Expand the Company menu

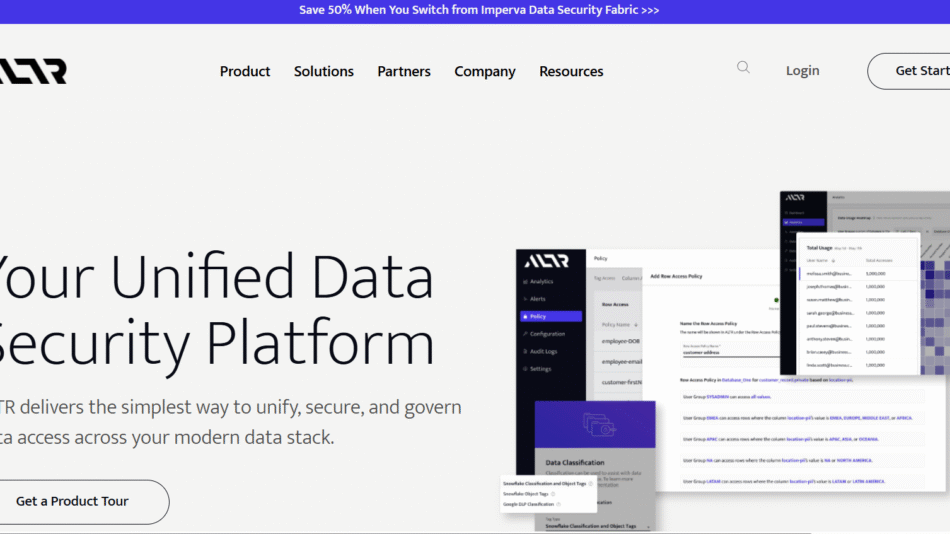(485, 71)
